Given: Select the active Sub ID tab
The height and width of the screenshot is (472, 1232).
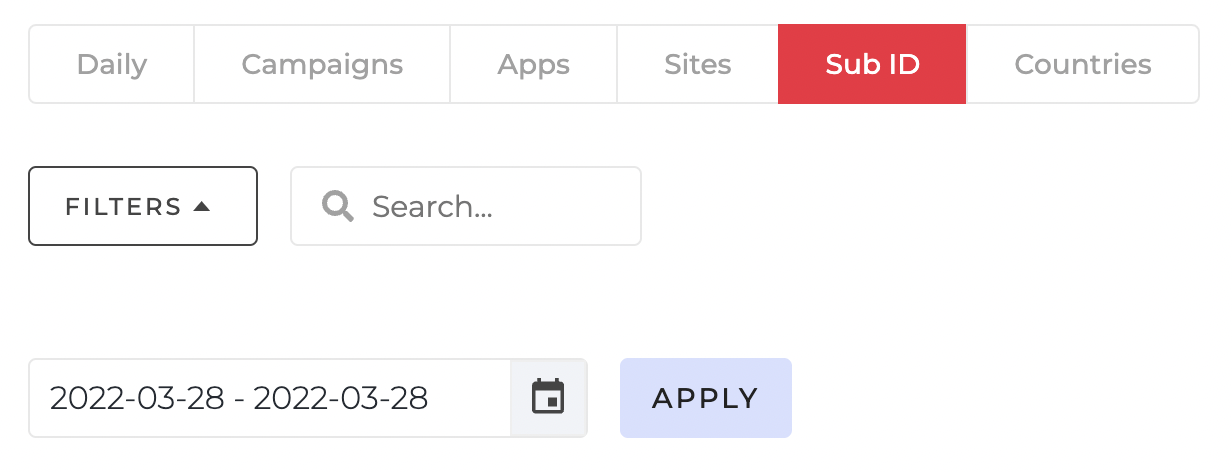Looking at the screenshot, I should (872, 64).
